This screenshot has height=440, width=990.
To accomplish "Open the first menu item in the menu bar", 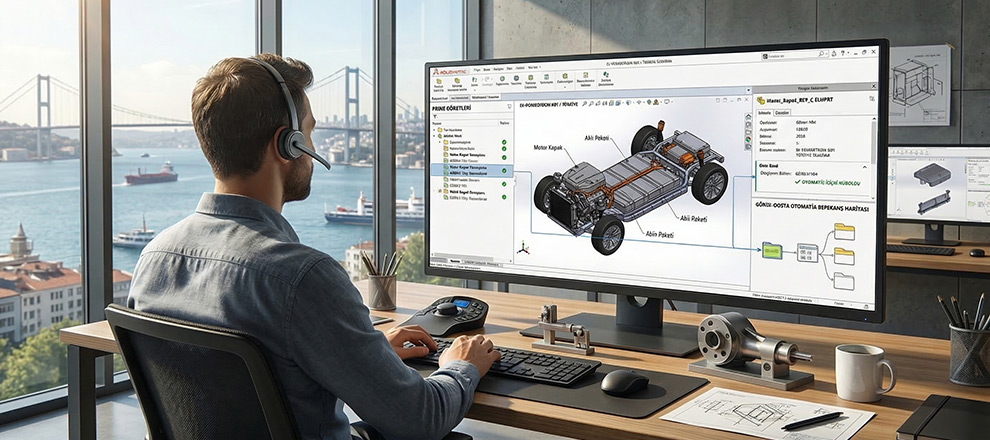I will coord(477,69).
